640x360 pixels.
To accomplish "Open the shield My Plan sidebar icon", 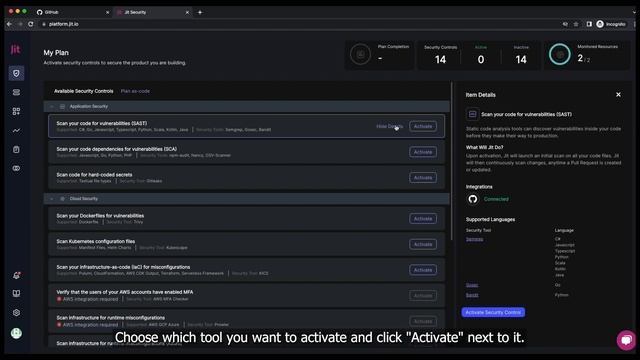I will coord(16,73).
